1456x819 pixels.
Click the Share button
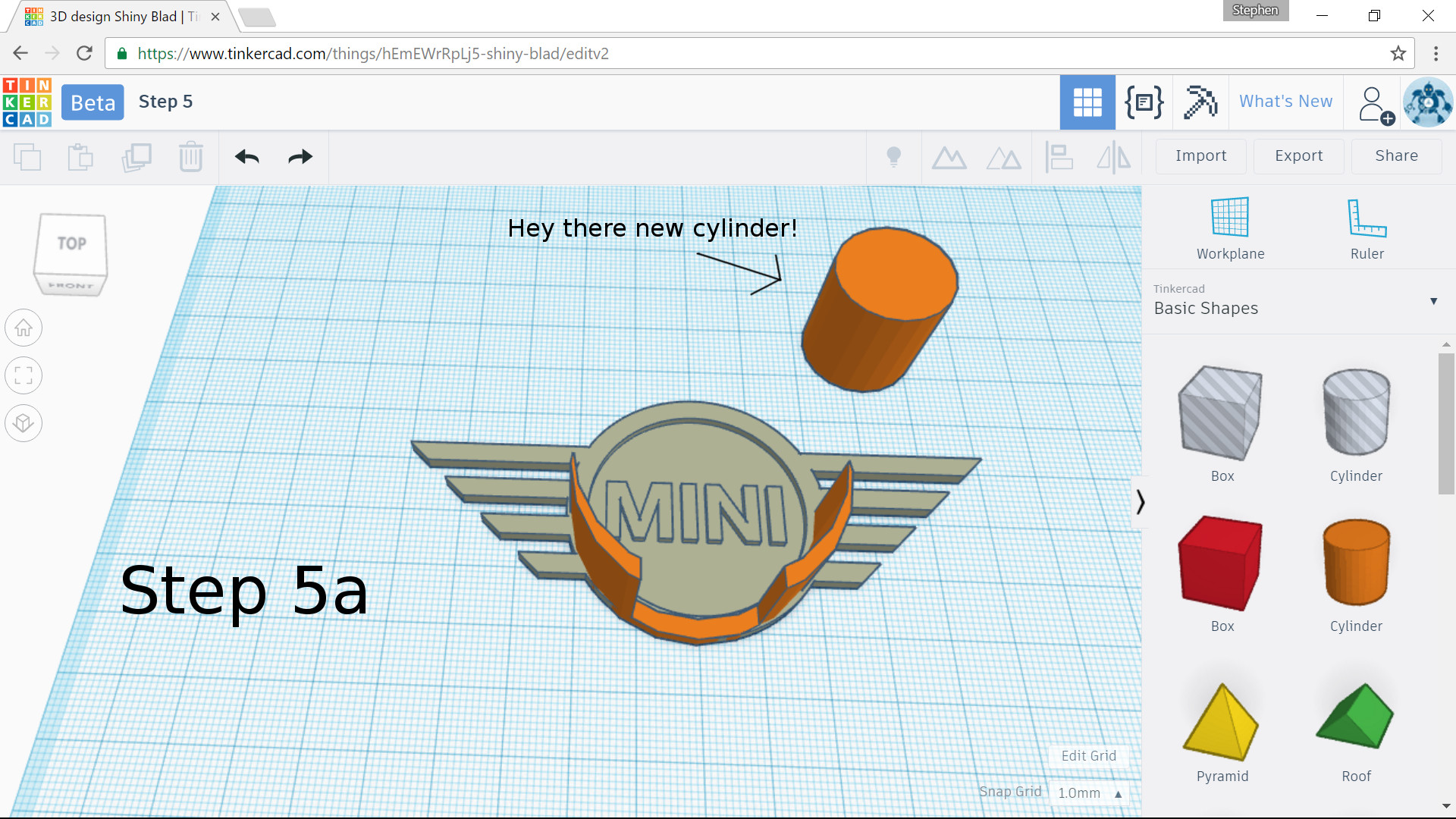click(1396, 155)
